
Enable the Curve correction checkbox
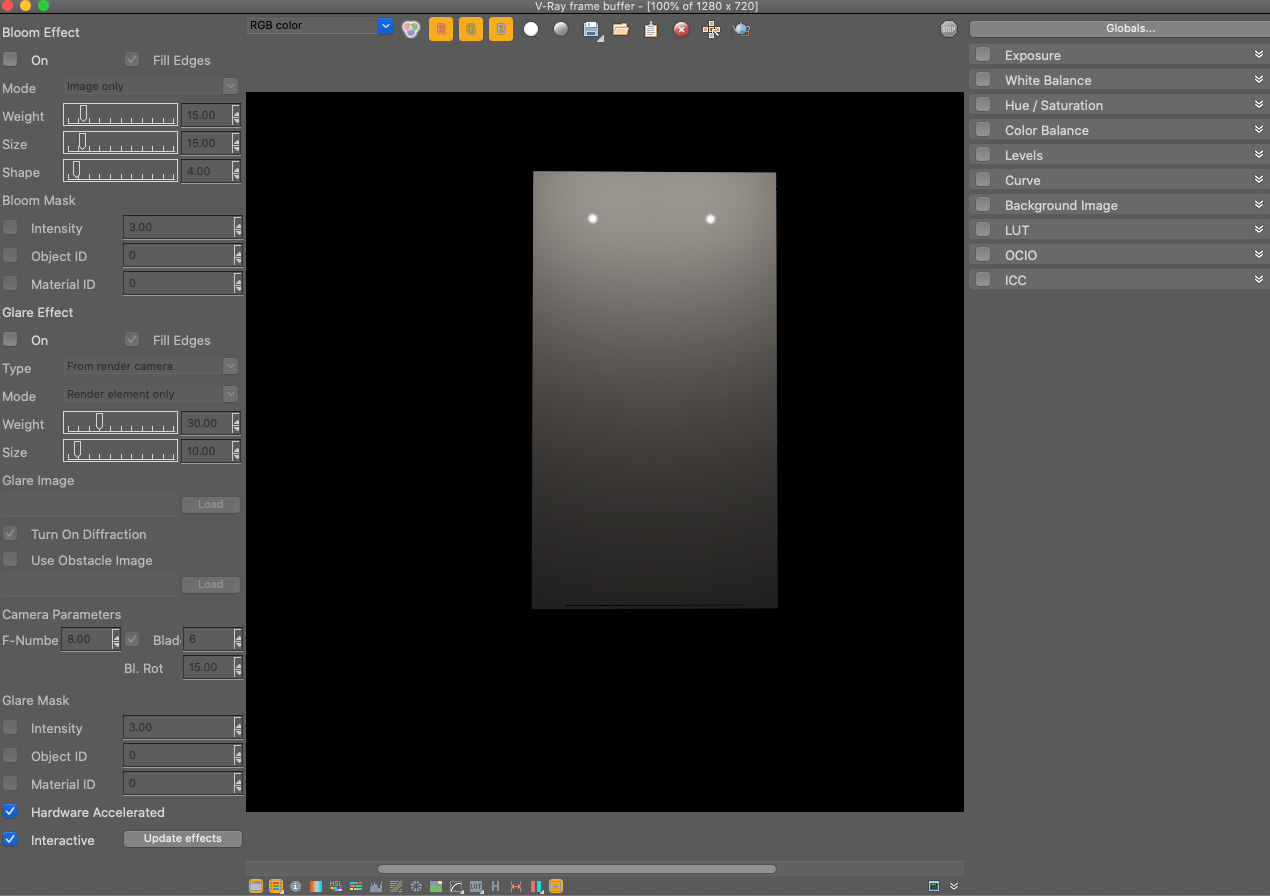point(983,180)
